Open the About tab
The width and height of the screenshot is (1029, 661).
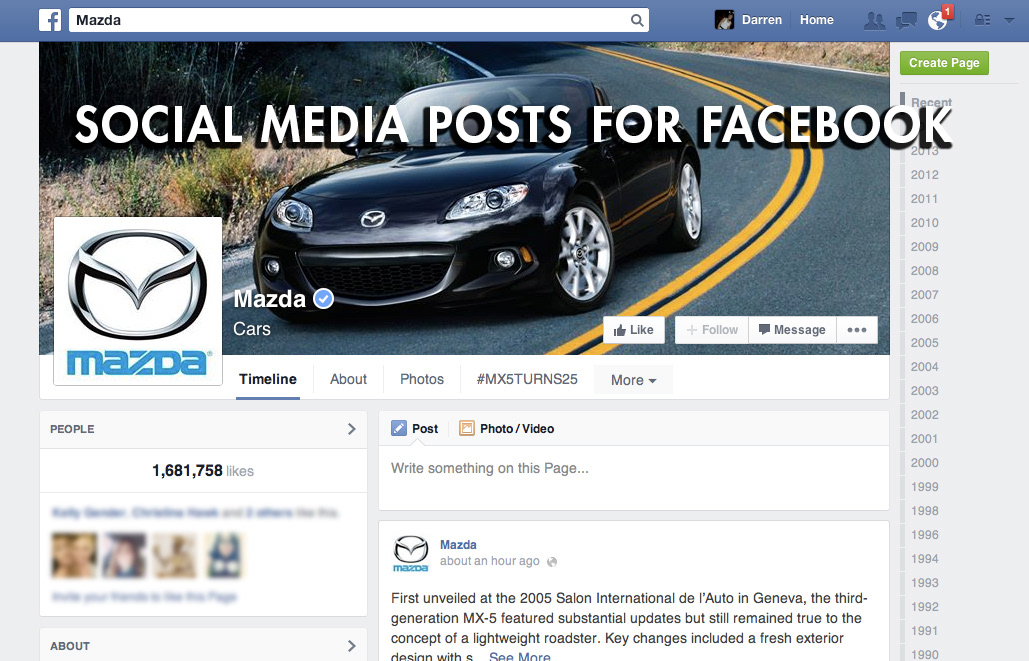(x=348, y=379)
